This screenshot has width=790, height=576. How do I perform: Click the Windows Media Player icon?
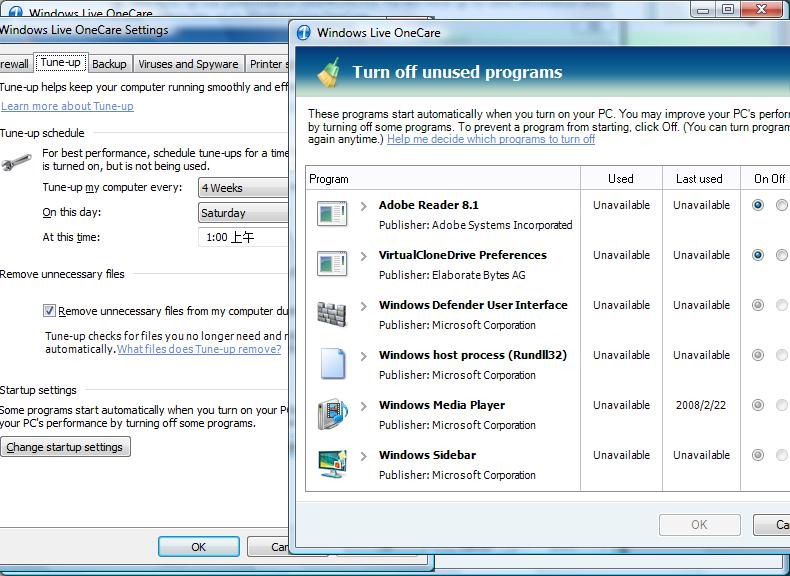pos(333,414)
